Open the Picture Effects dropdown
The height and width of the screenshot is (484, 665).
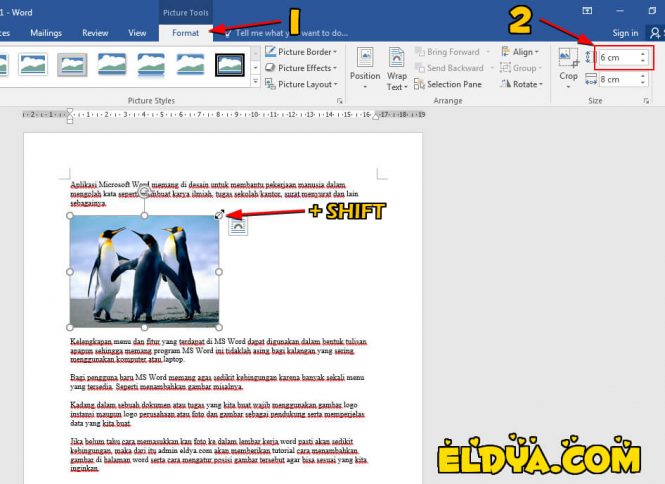point(301,68)
